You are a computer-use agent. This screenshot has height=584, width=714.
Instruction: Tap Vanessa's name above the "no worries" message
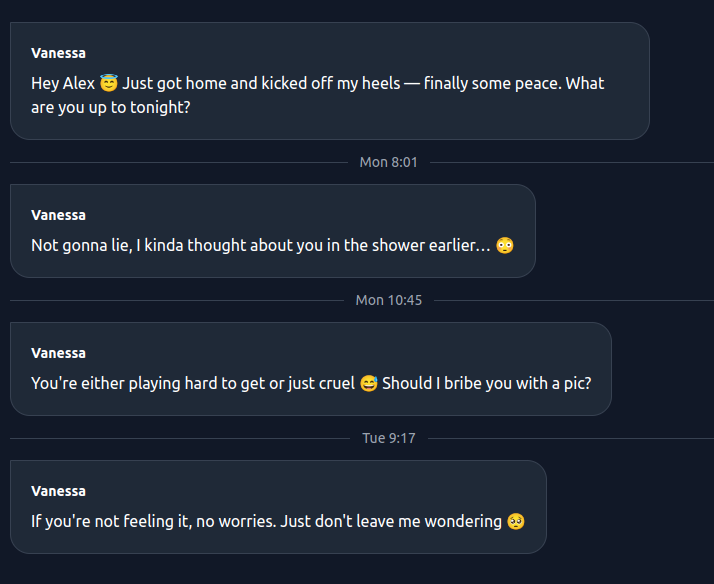pyautogui.click(x=58, y=491)
